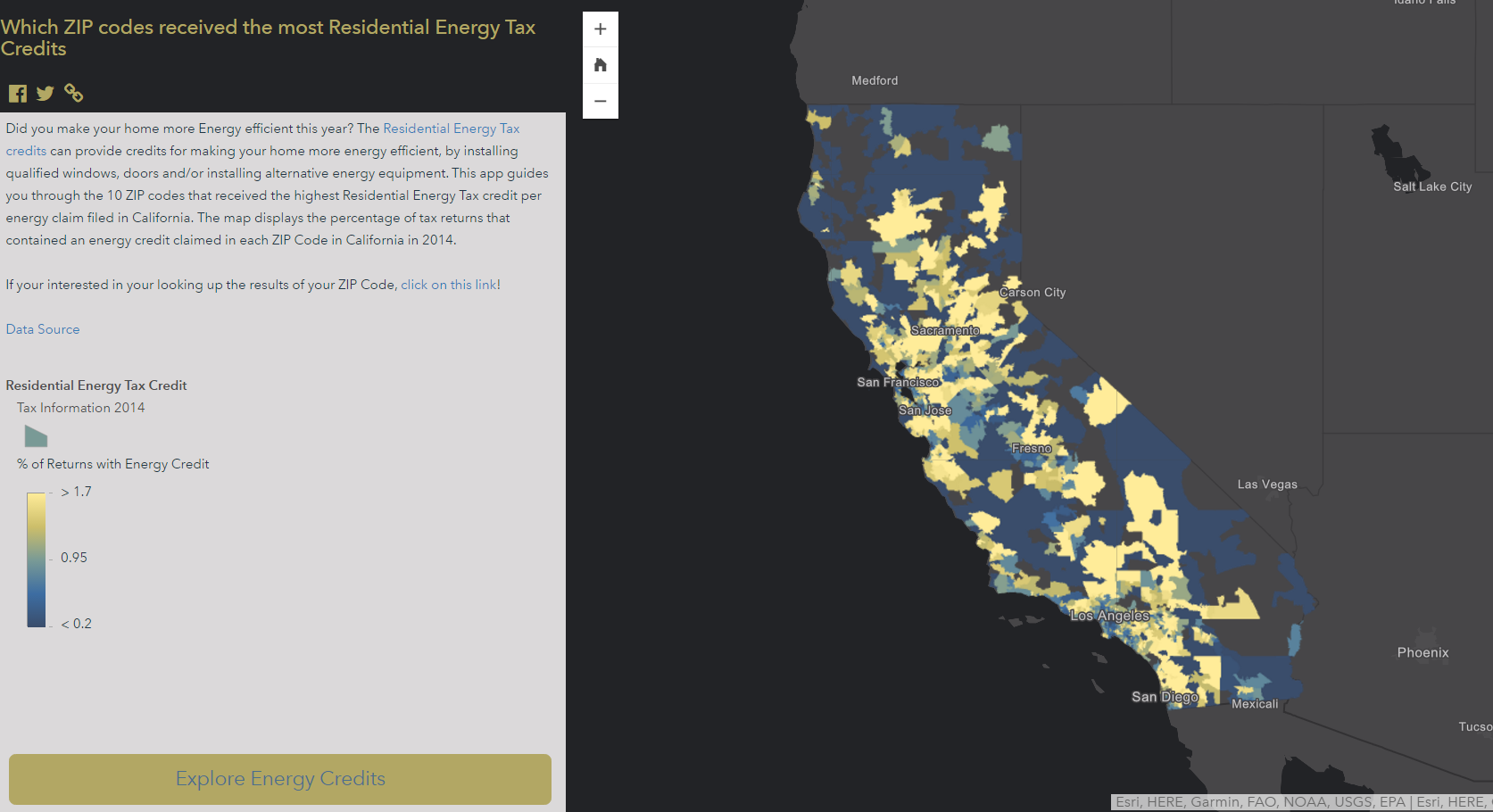Select the Los Angeles map label
This screenshot has height=812, width=1493.
coord(1109,616)
